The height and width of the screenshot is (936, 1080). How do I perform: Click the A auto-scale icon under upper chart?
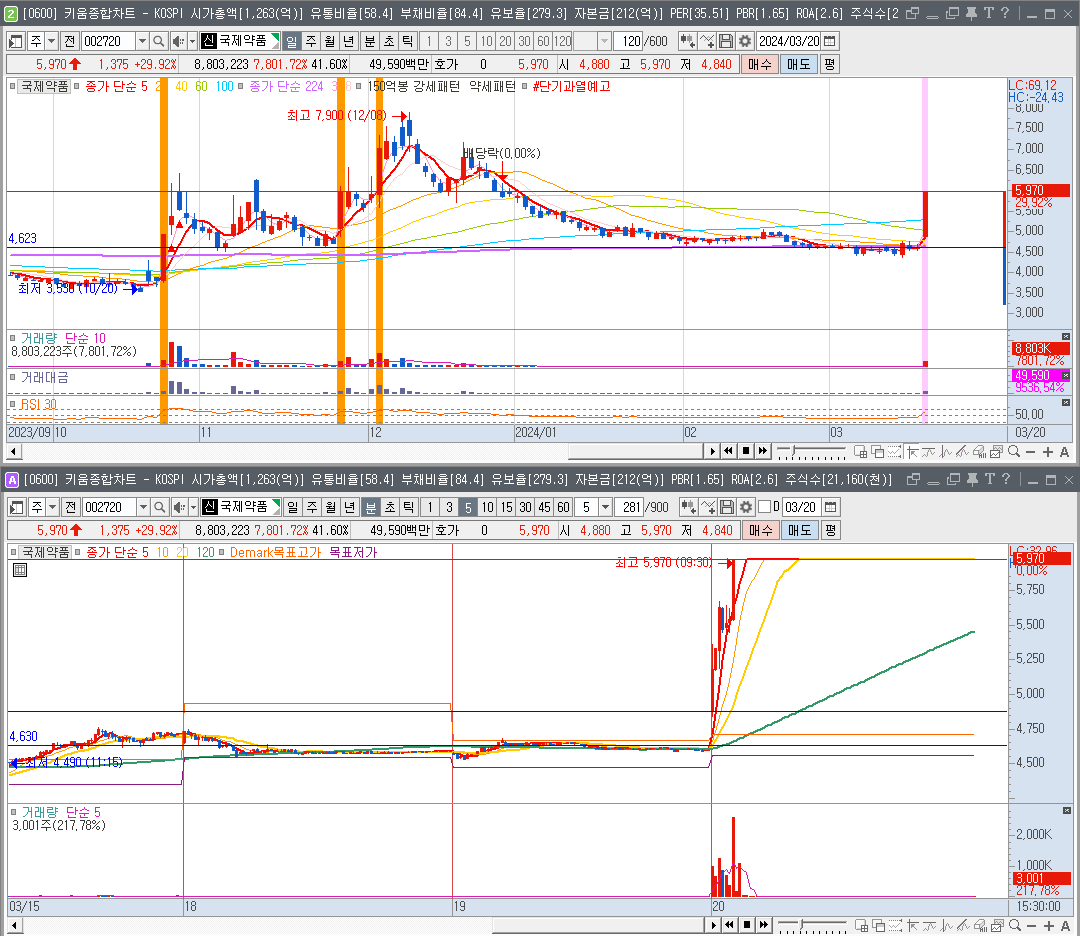point(1064,452)
